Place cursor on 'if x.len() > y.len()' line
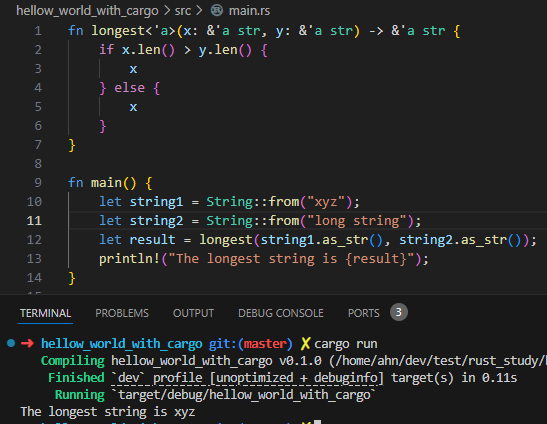This screenshot has width=547, height=424. (x=183, y=50)
